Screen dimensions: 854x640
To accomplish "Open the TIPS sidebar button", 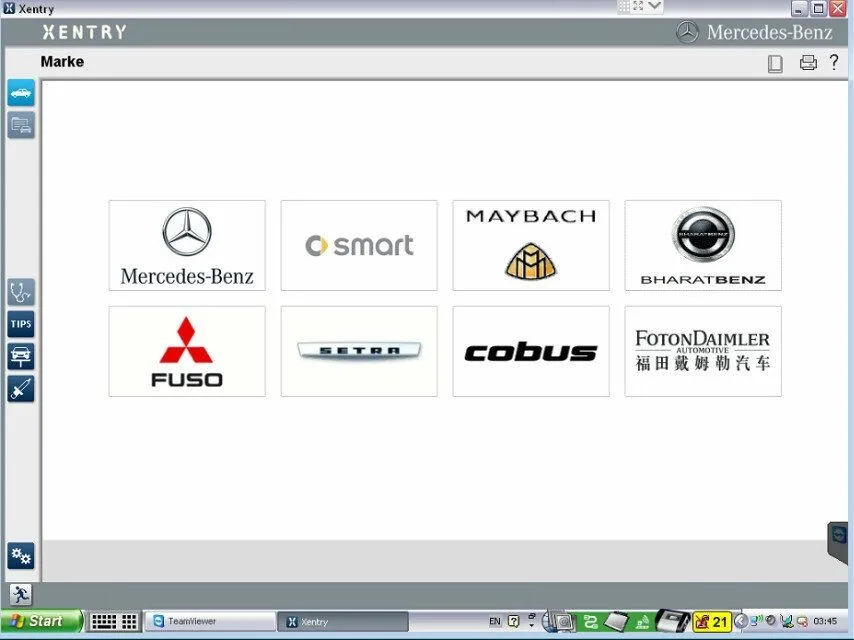I will point(21,324).
